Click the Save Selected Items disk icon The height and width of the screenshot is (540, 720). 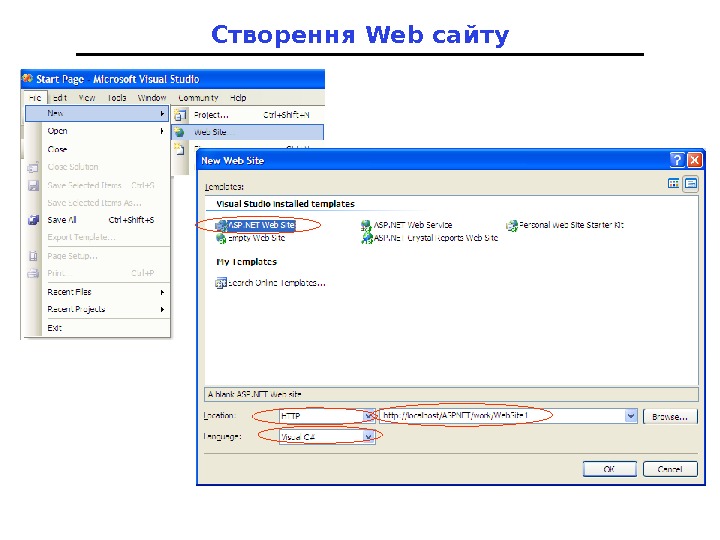(34, 186)
